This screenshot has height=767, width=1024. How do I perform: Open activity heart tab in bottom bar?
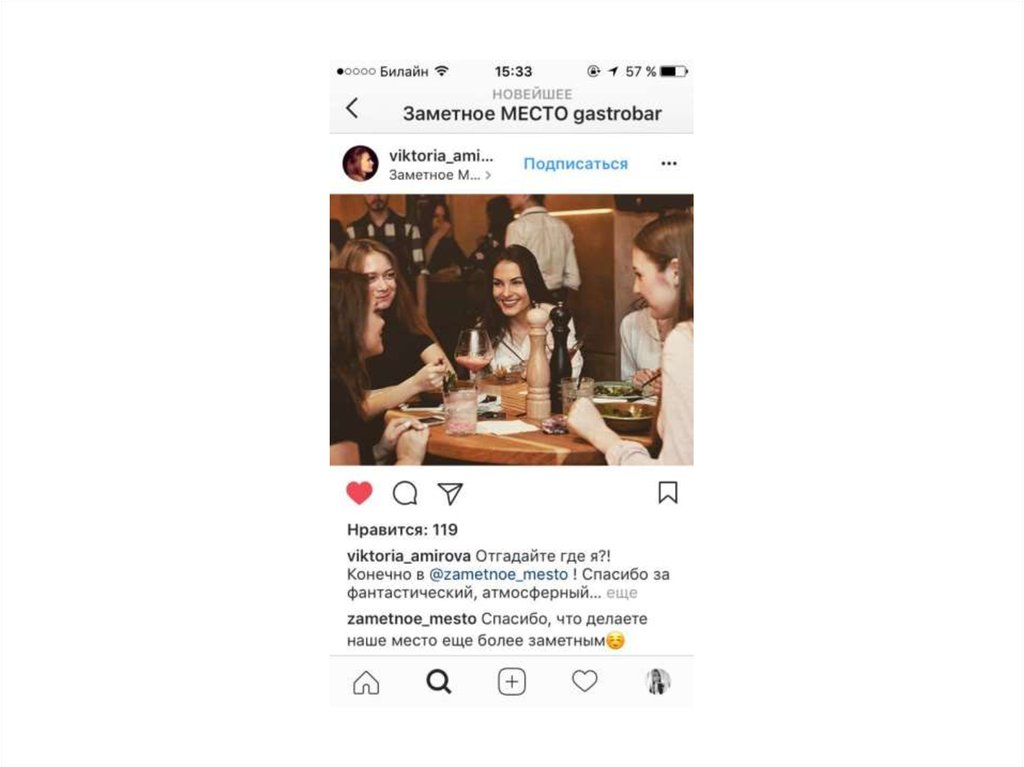click(x=584, y=681)
